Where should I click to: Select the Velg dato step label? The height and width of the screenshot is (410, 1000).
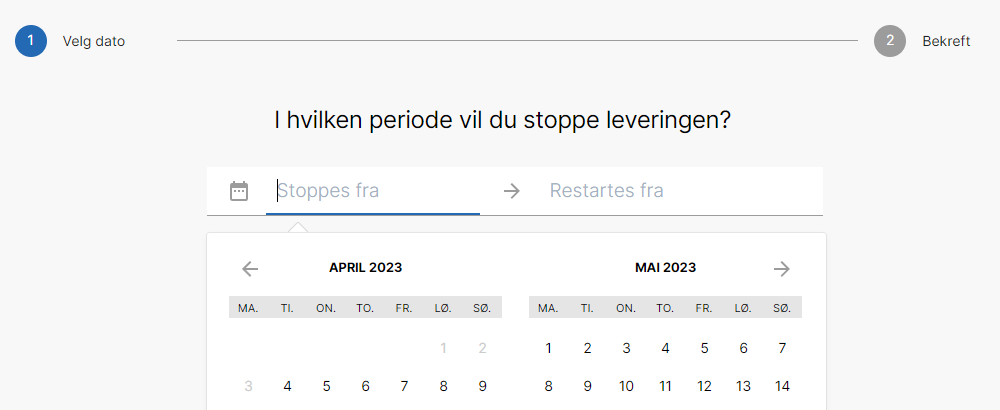point(94,41)
